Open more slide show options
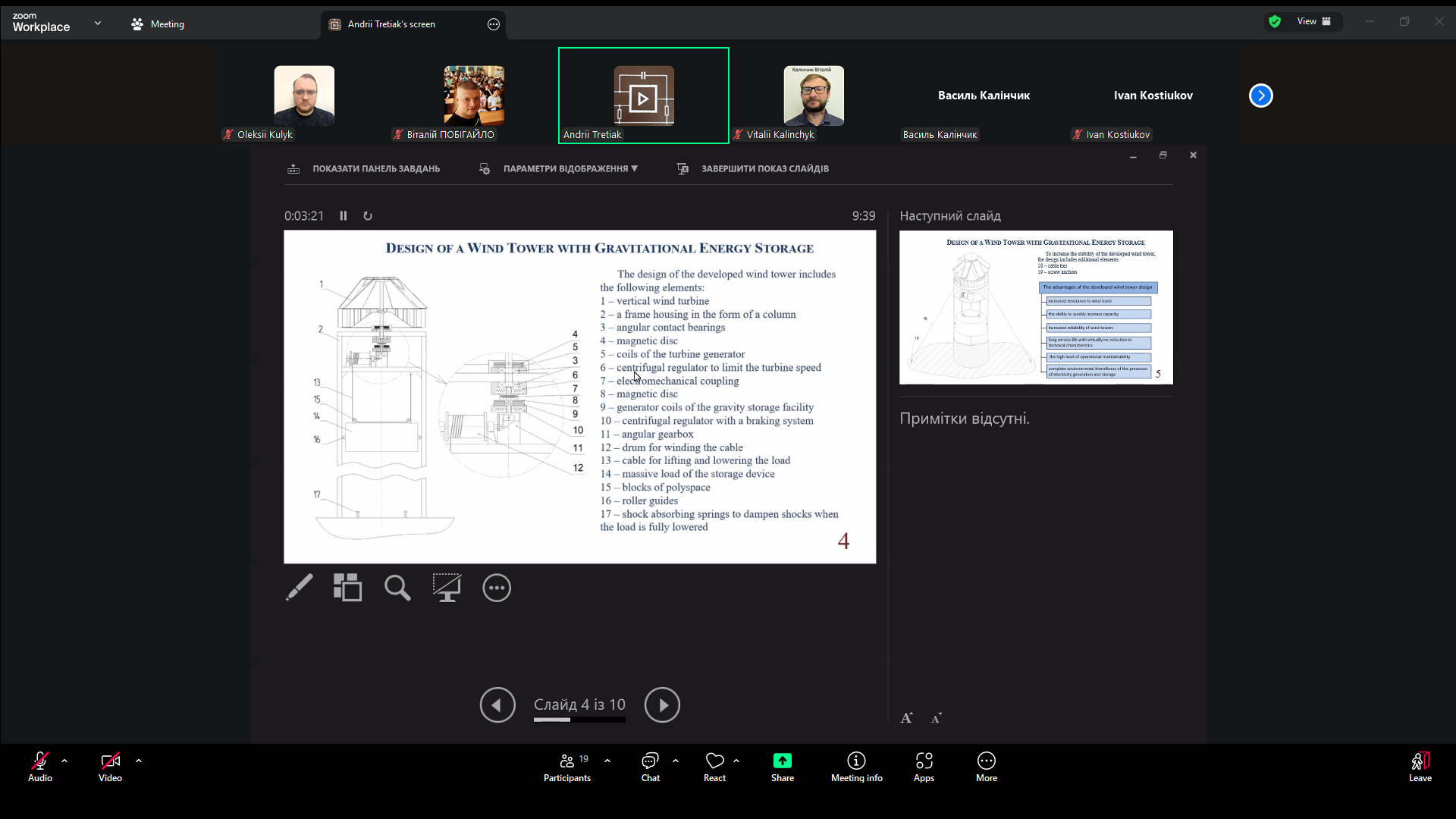The width and height of the screenshot is (1456, 819). coord(497,588)
